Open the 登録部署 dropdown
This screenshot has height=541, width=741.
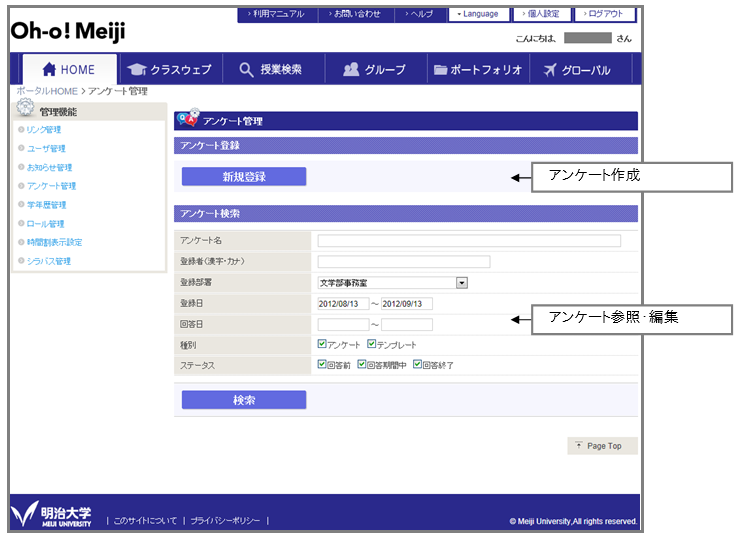pos(393,283)
